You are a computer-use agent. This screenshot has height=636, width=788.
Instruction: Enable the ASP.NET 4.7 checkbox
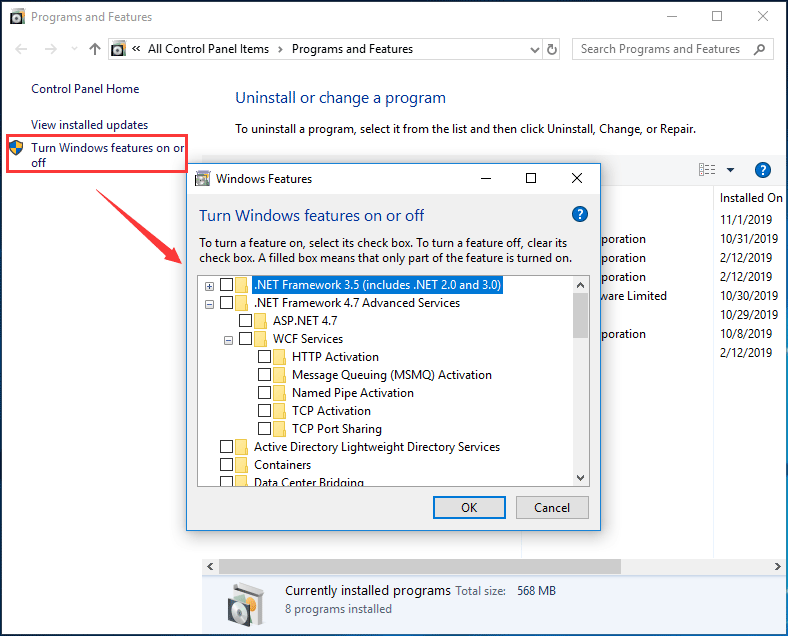click(245, 321)
